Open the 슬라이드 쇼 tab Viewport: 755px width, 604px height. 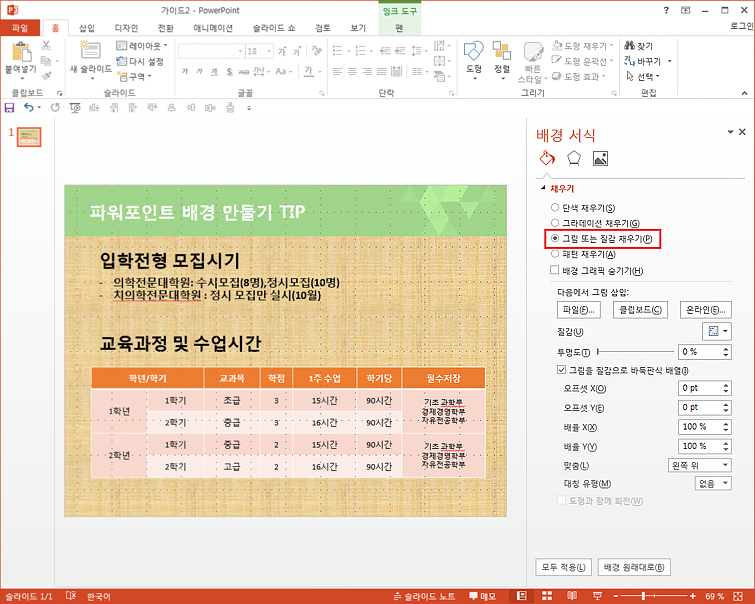pyautogui.click(x=274, y=28)
